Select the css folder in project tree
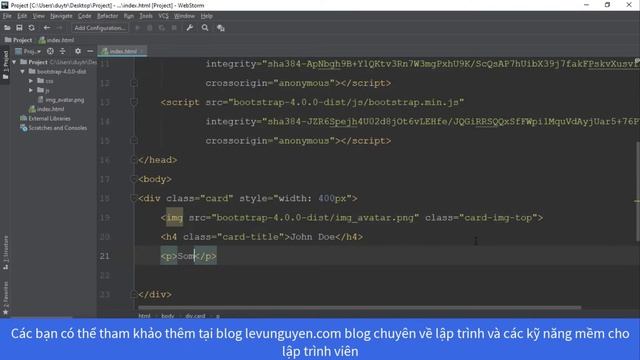 point(45,81)
